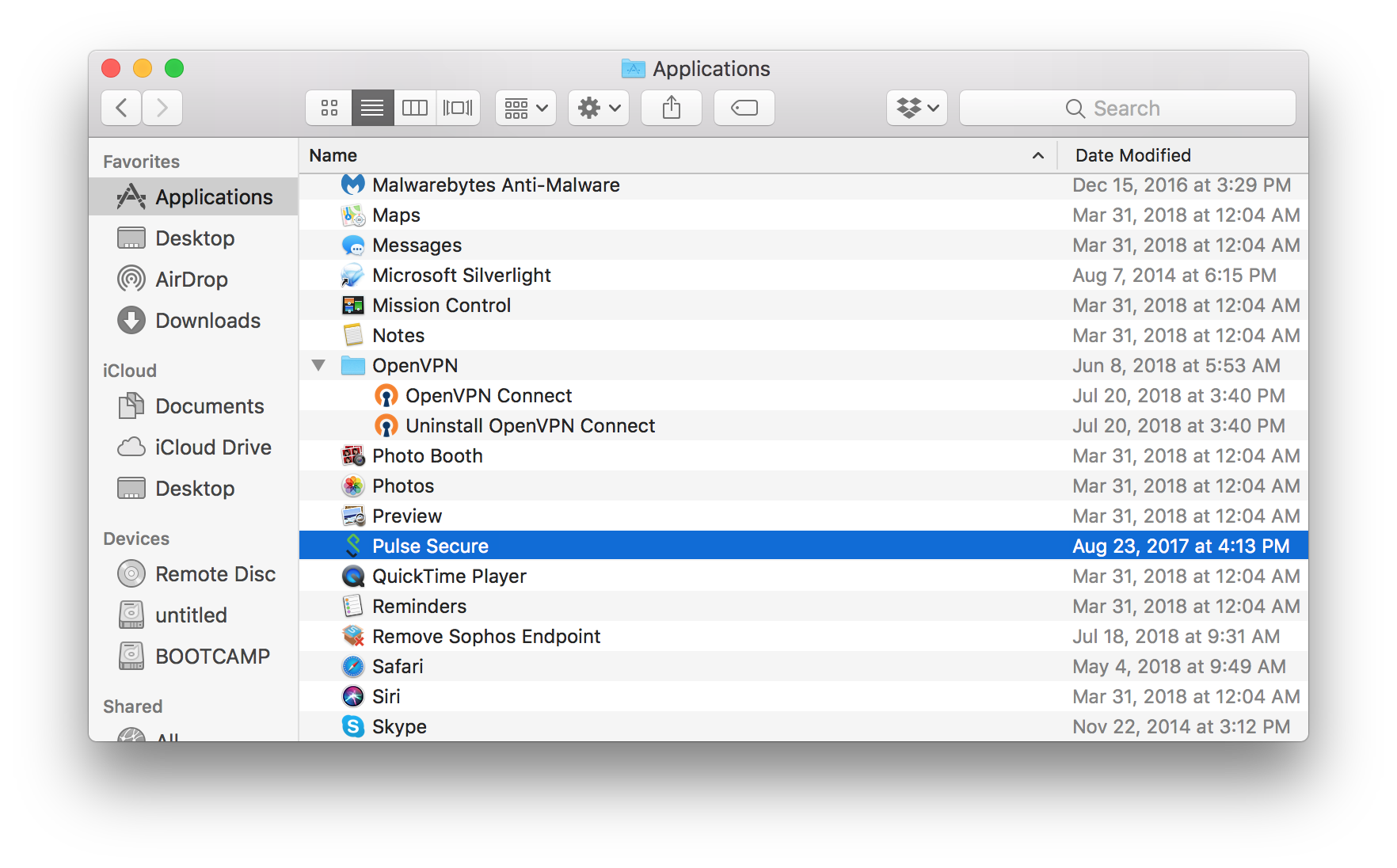1397x868 pixels.
Task: Go back with the left chevron button
Action: (x=121, y=108)
